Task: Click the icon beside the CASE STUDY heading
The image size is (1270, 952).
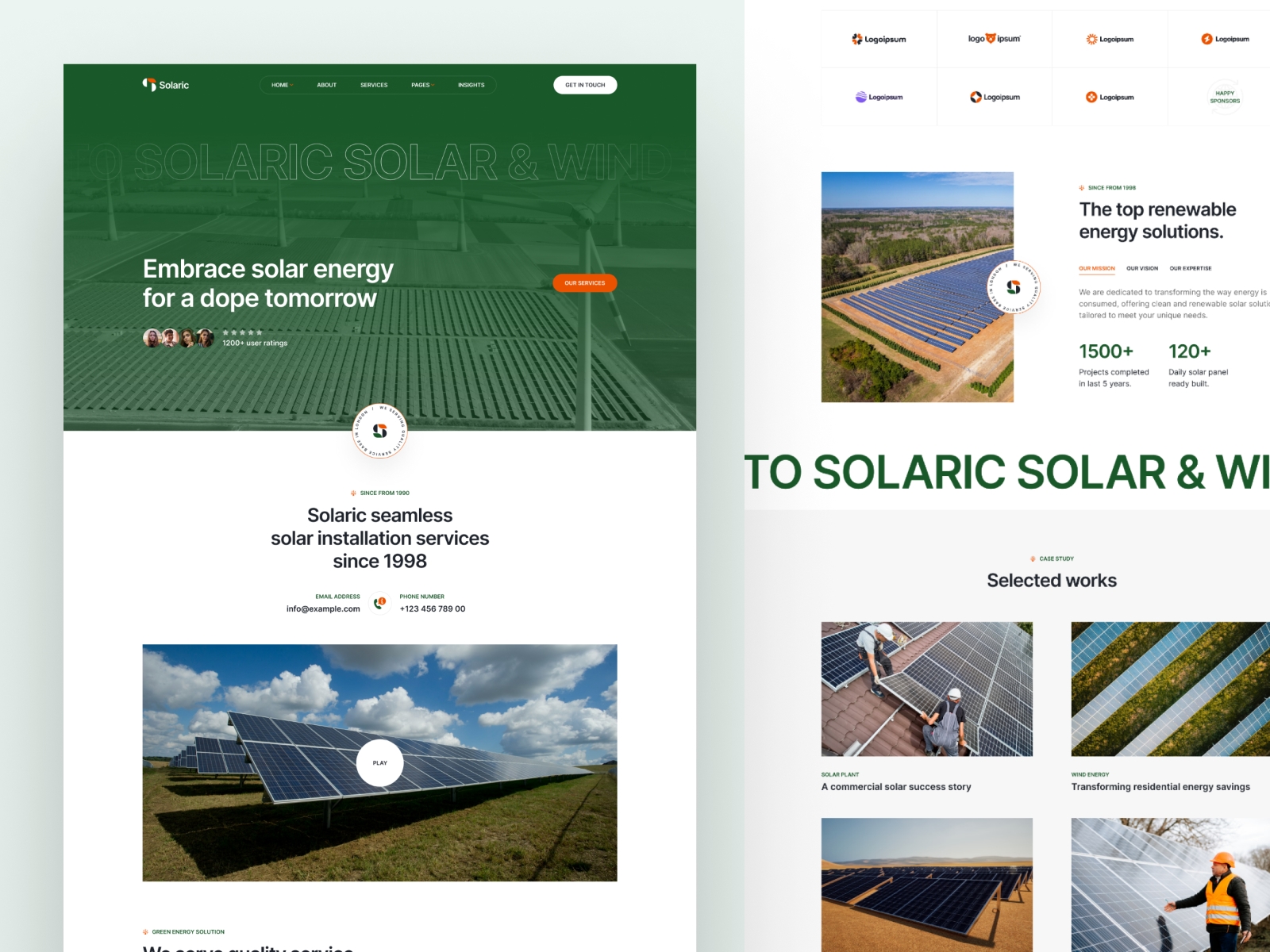Action: click(x=1031, y=559)
